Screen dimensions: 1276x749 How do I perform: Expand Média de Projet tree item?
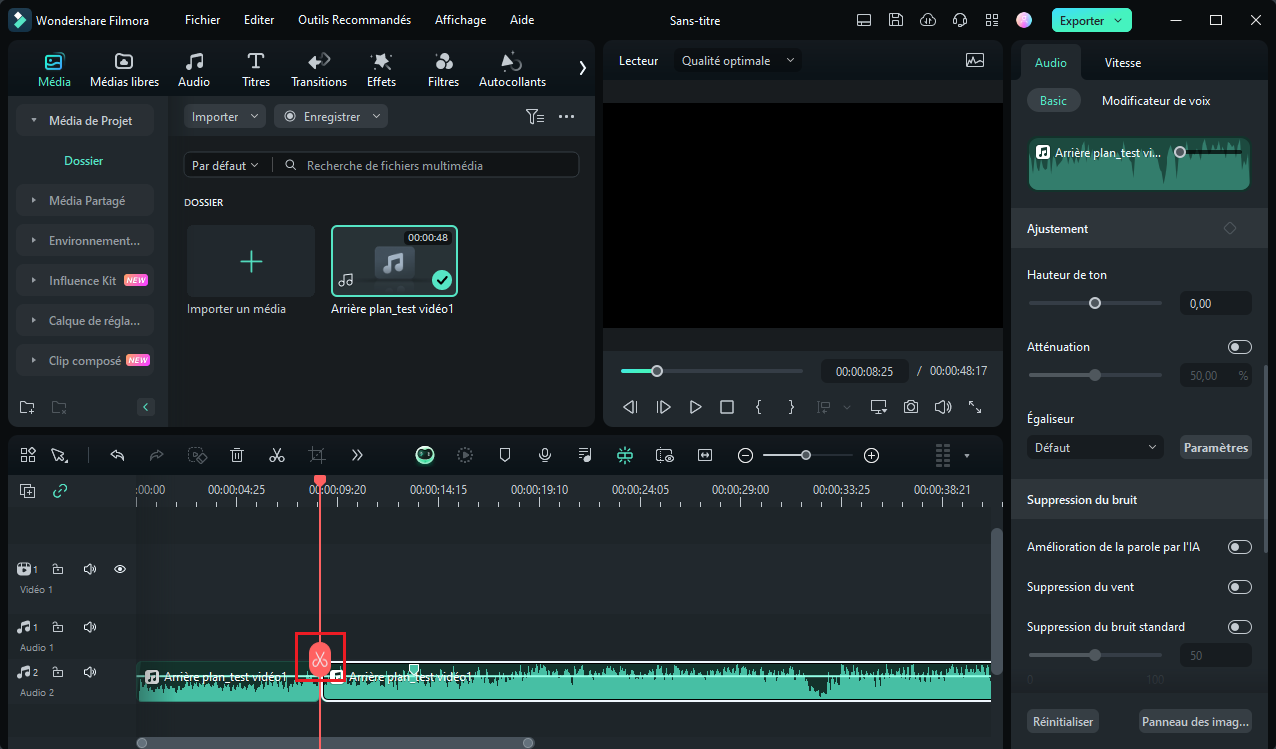click(85, 121)
